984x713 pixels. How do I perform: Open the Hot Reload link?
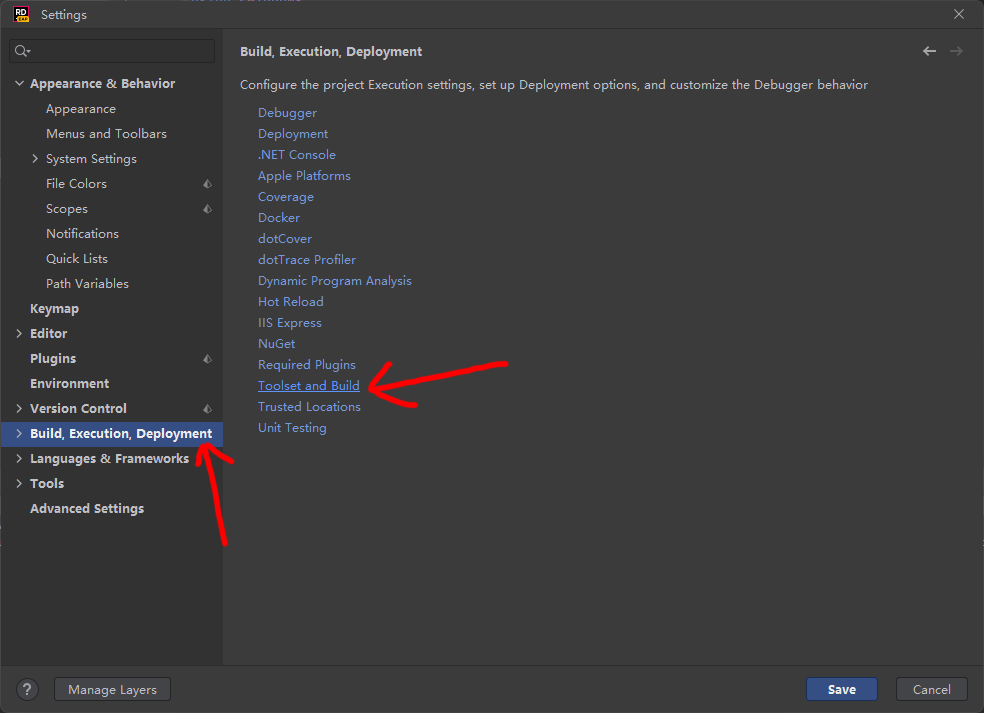pyautogui.click(x=291, y=302)
